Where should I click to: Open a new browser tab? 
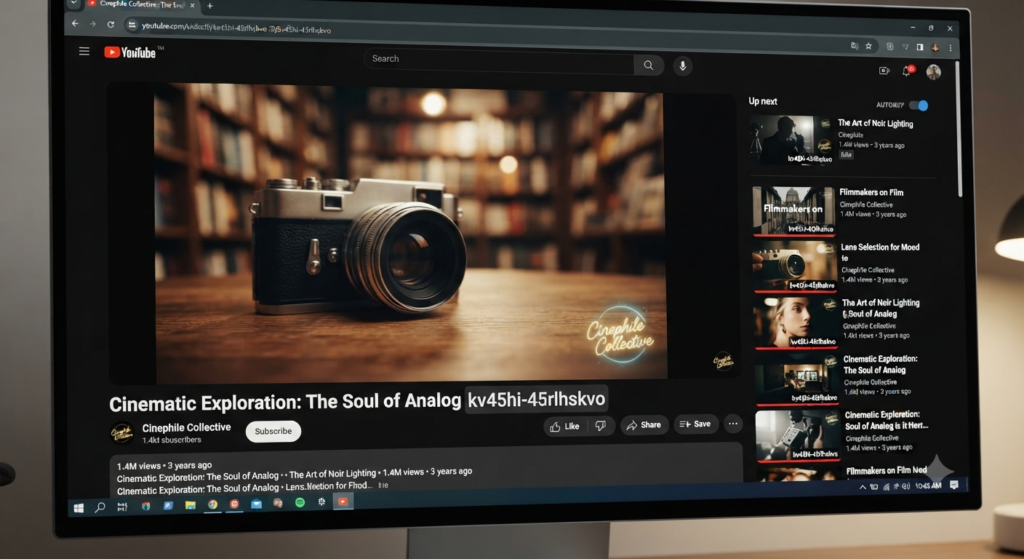210,6
